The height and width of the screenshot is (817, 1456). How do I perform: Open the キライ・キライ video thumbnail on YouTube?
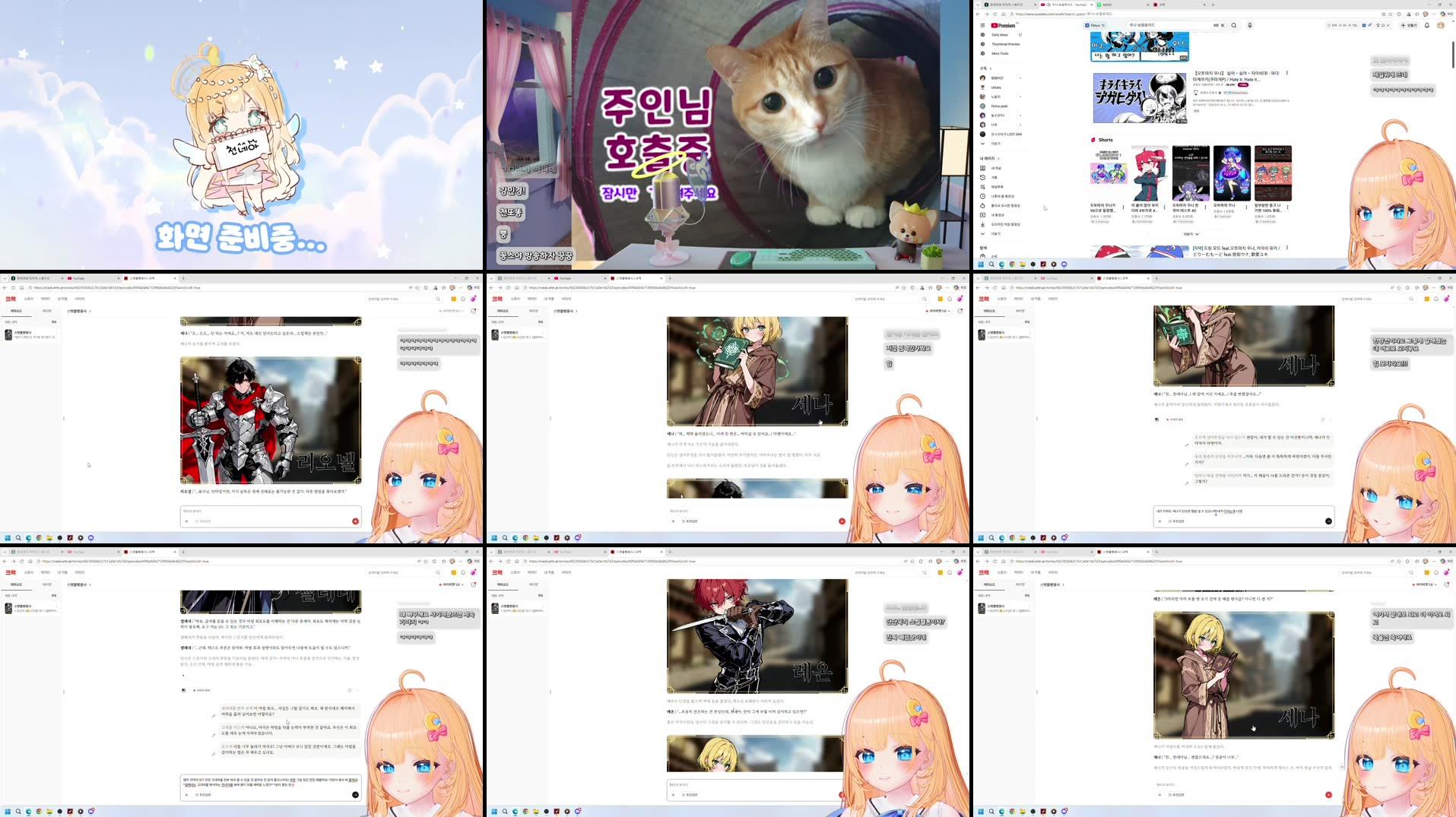[x=1139, y=98]
